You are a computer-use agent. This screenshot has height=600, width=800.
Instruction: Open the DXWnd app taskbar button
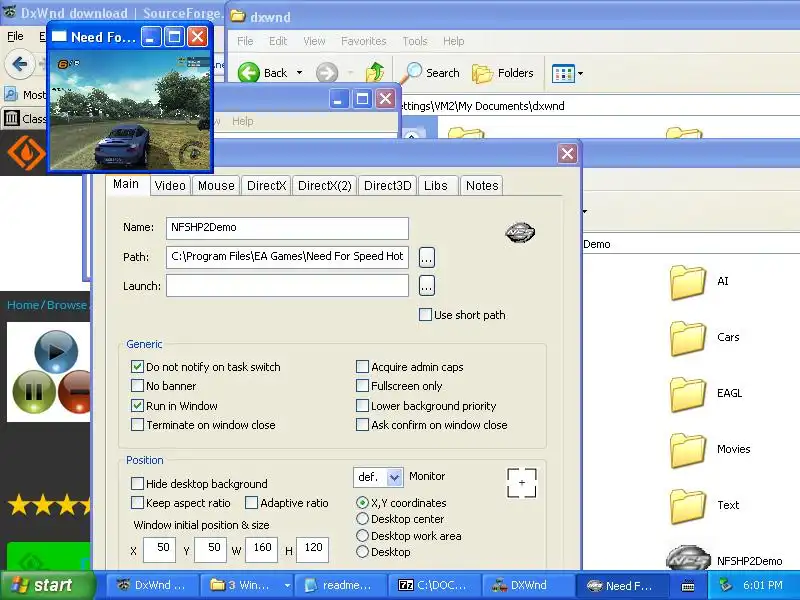[527, 585]
